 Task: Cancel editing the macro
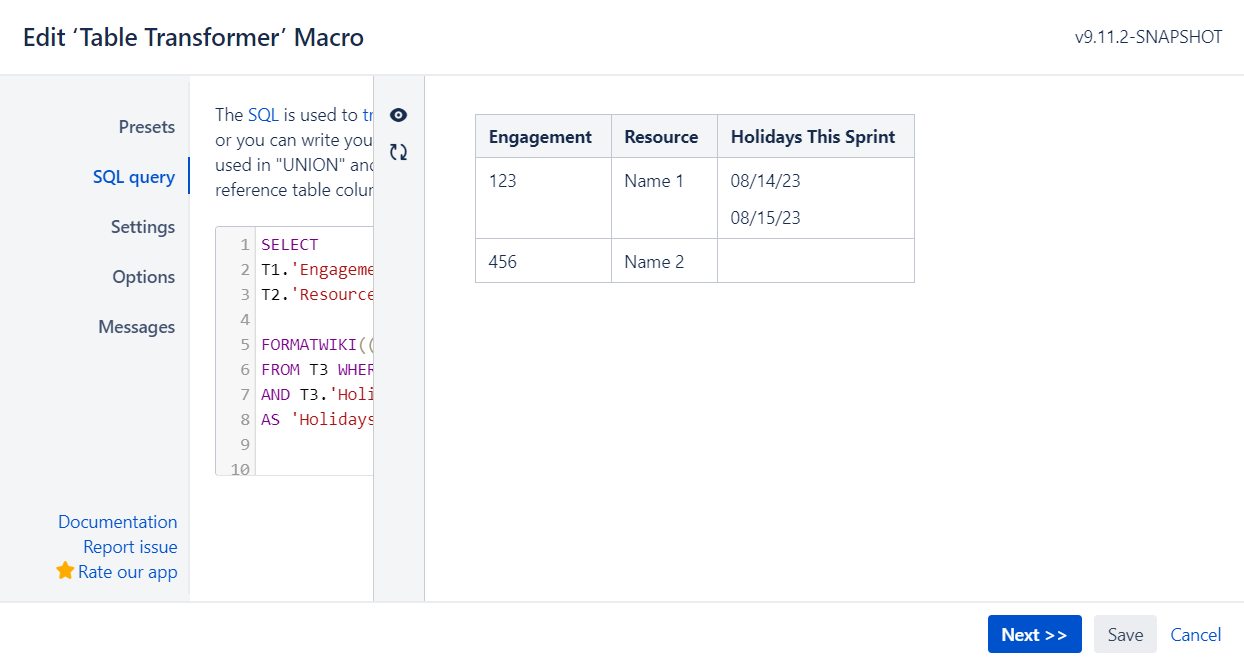point(1195,634)
